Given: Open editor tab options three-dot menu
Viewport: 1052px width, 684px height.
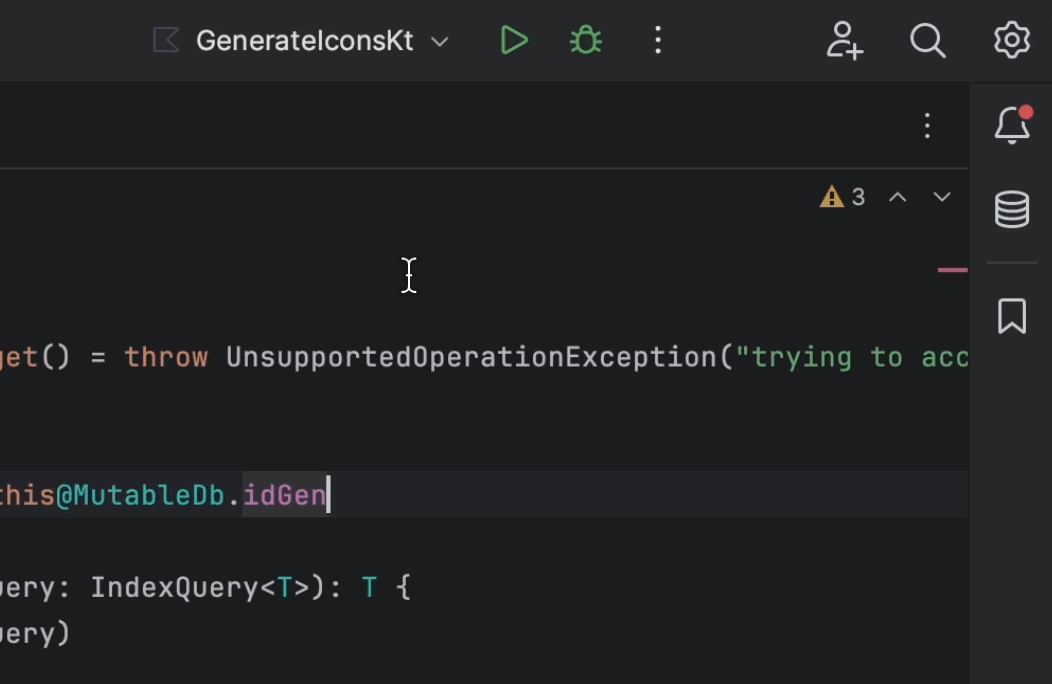Looking at the screenshot, I should 927,126.
